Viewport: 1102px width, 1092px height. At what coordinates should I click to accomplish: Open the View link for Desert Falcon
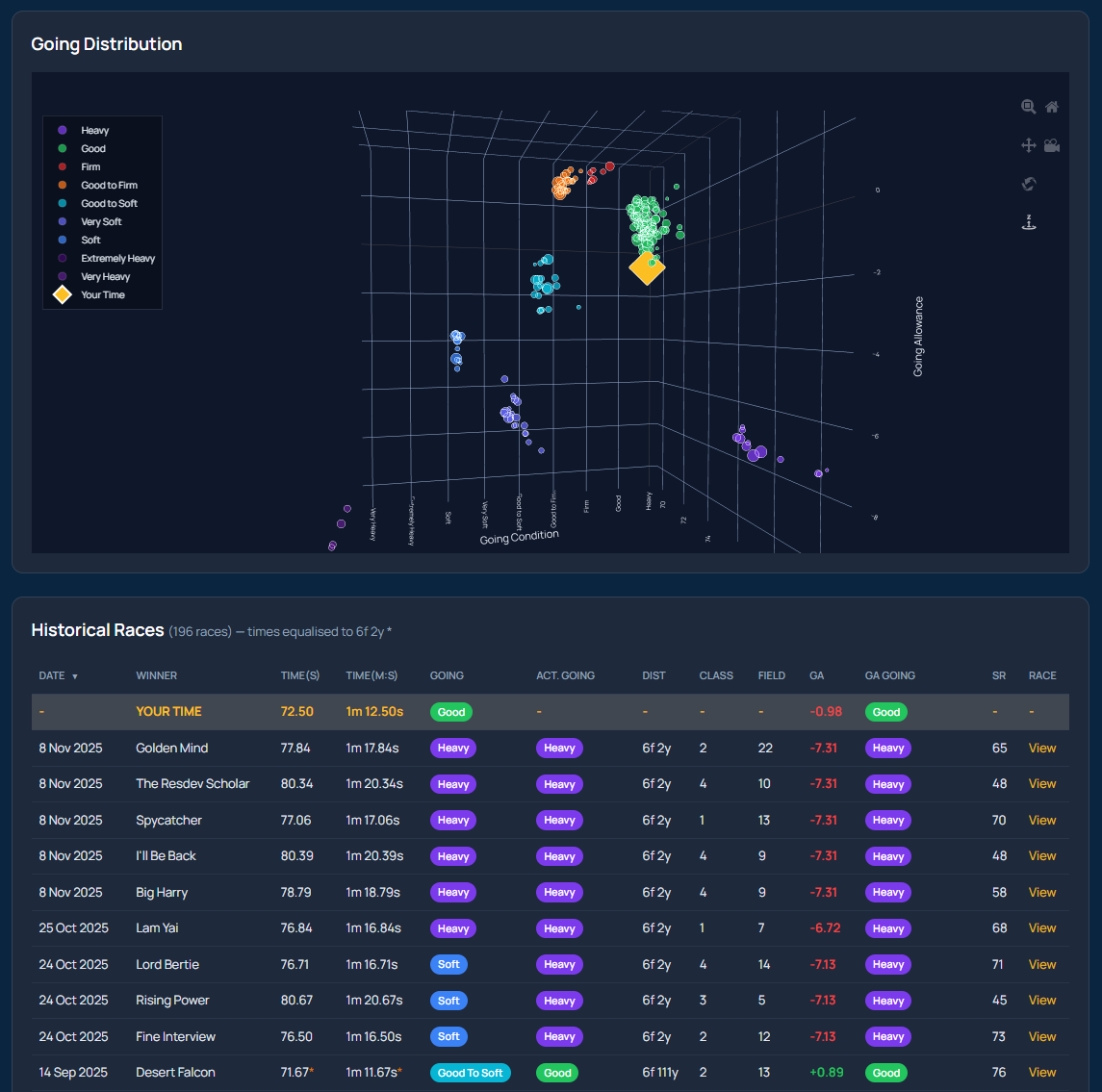coord(1042,1072)
